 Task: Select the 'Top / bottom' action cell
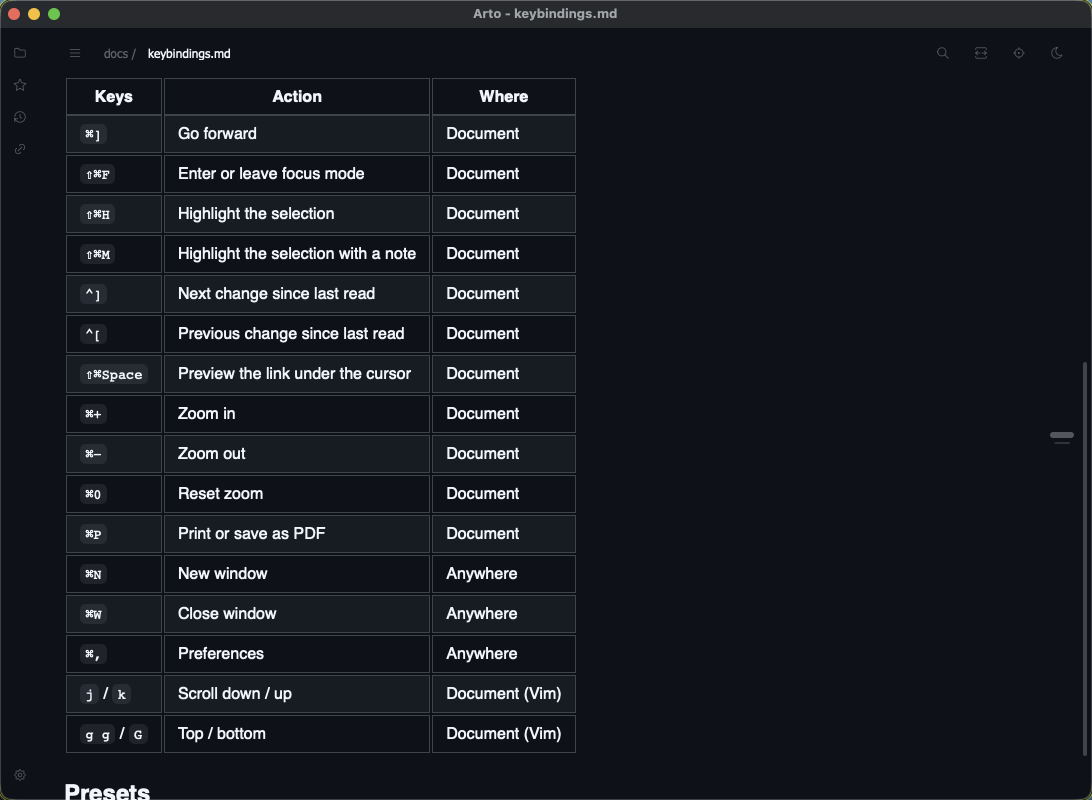pos(297,734)
